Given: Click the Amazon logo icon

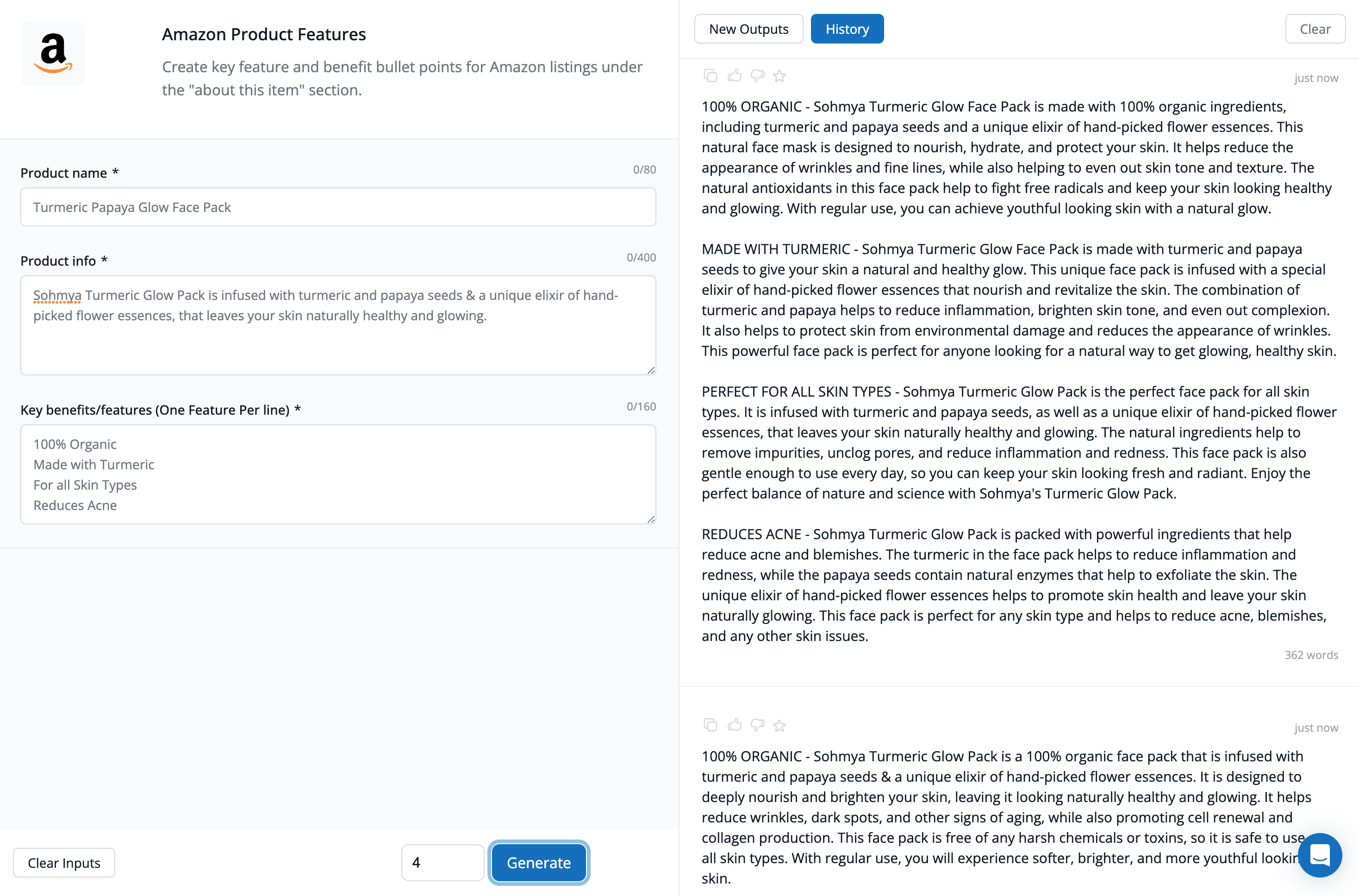Looking at the screenshot, I should click(53, 54).
